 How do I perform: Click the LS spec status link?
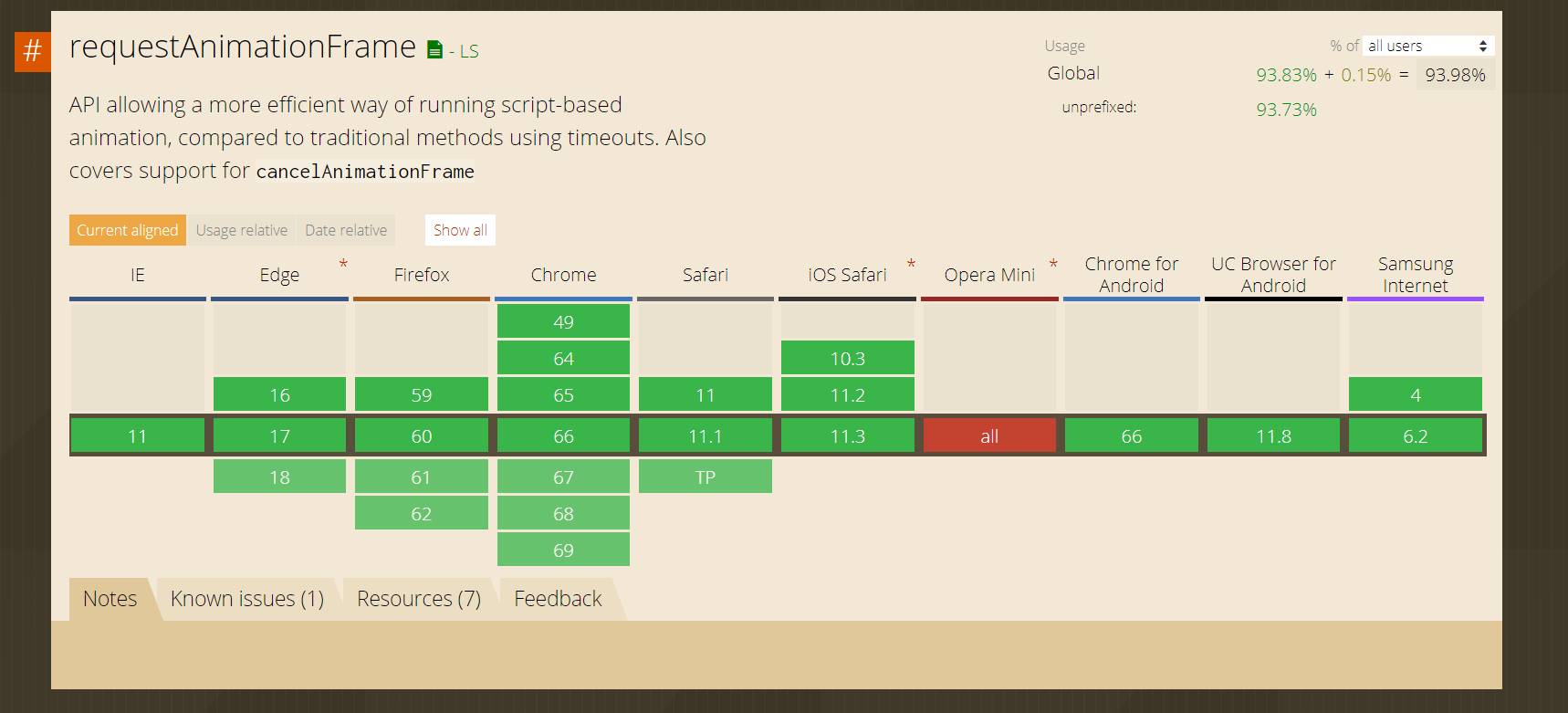(469, 51)
